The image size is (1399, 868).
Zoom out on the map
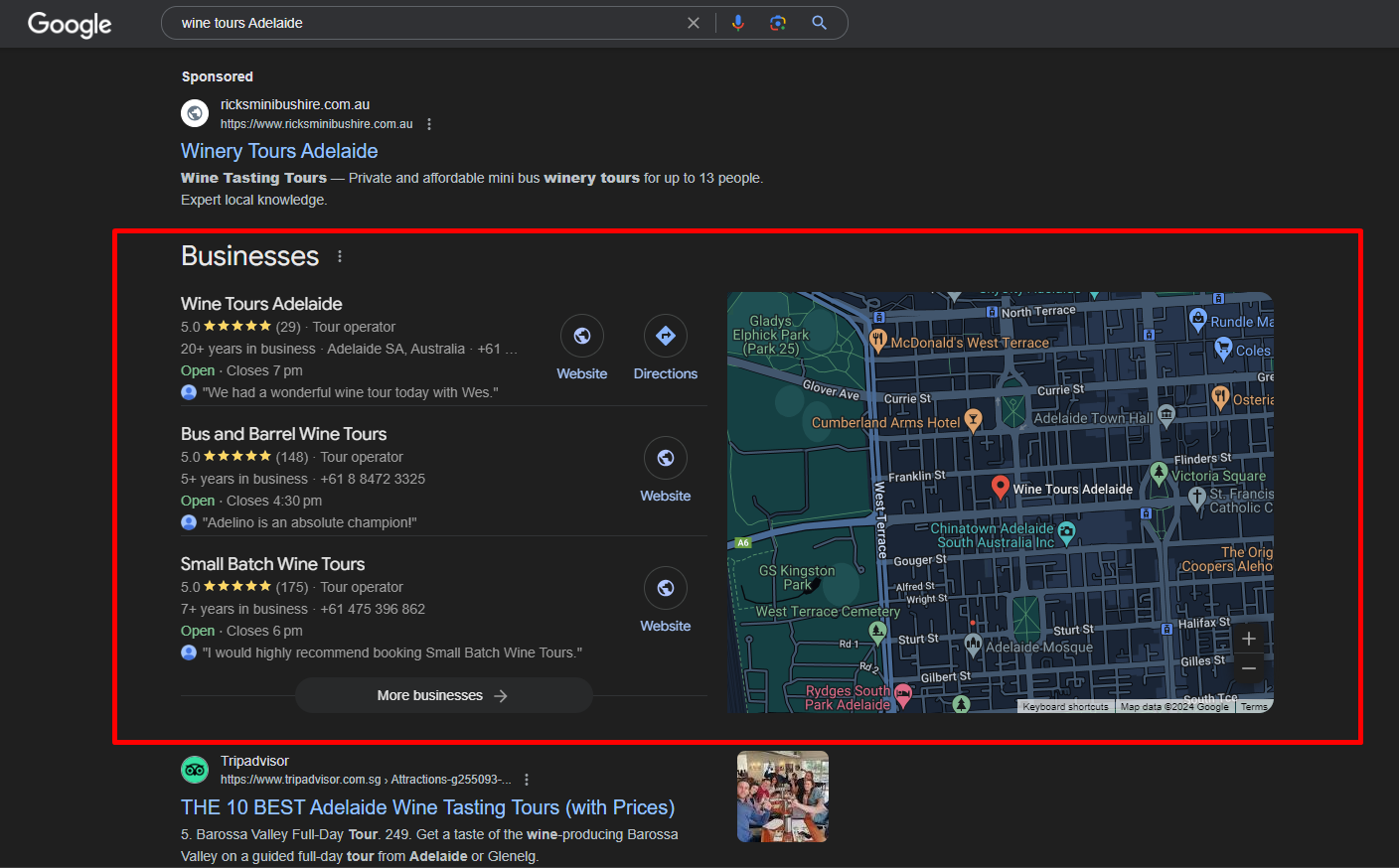point(1249,668)
